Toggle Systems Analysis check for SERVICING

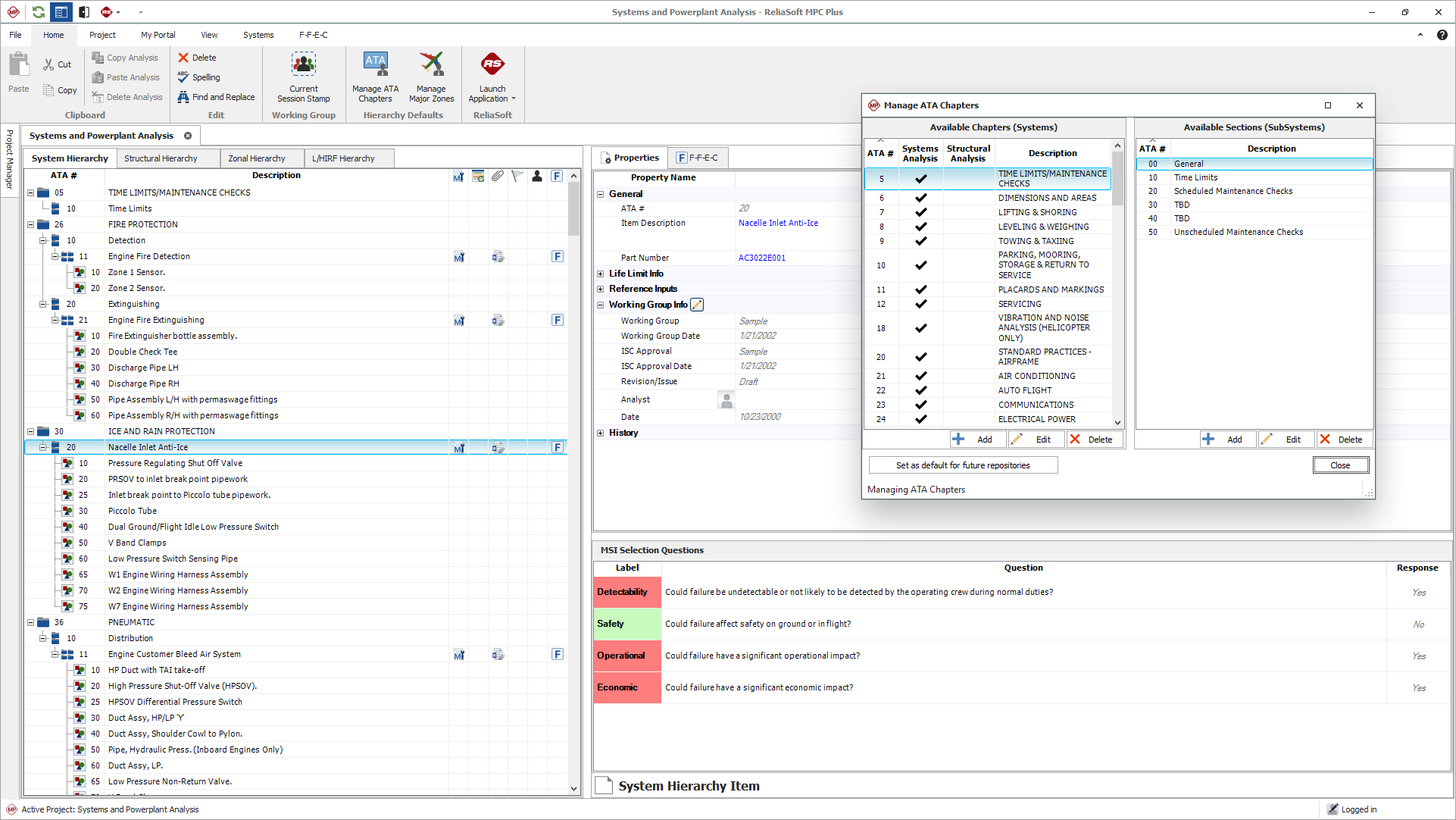pos(920,304)
